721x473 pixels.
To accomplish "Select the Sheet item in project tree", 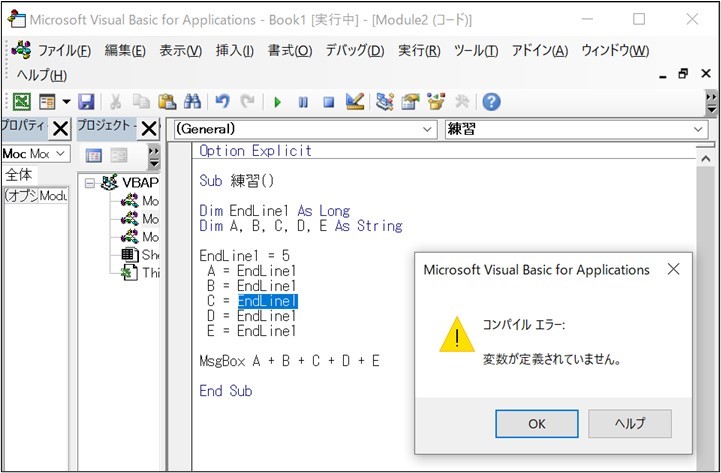I will (140, 255).
